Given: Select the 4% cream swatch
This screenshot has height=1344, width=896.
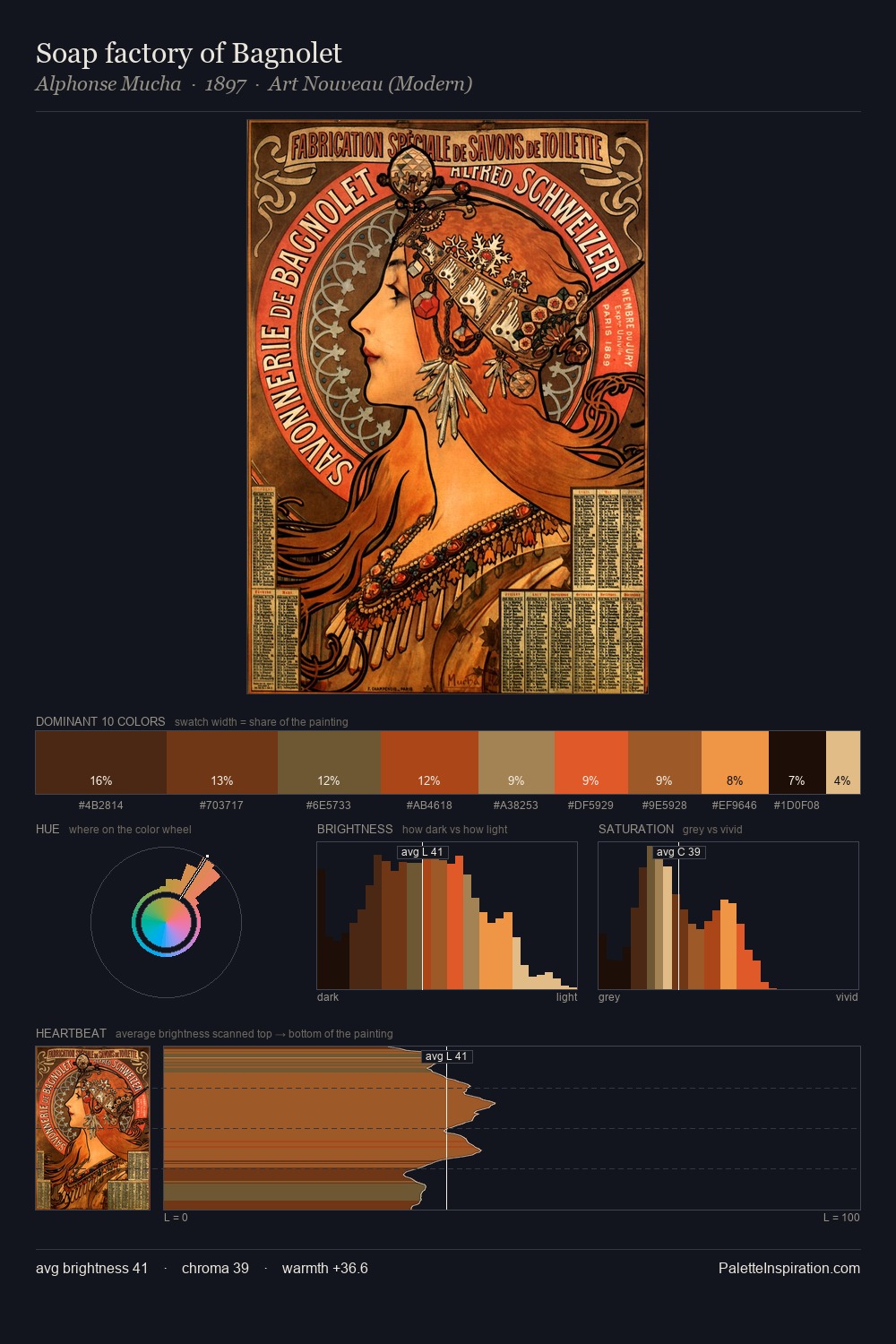Looking at the screenshot, I should pyautogui.click(x=842, y=762).
